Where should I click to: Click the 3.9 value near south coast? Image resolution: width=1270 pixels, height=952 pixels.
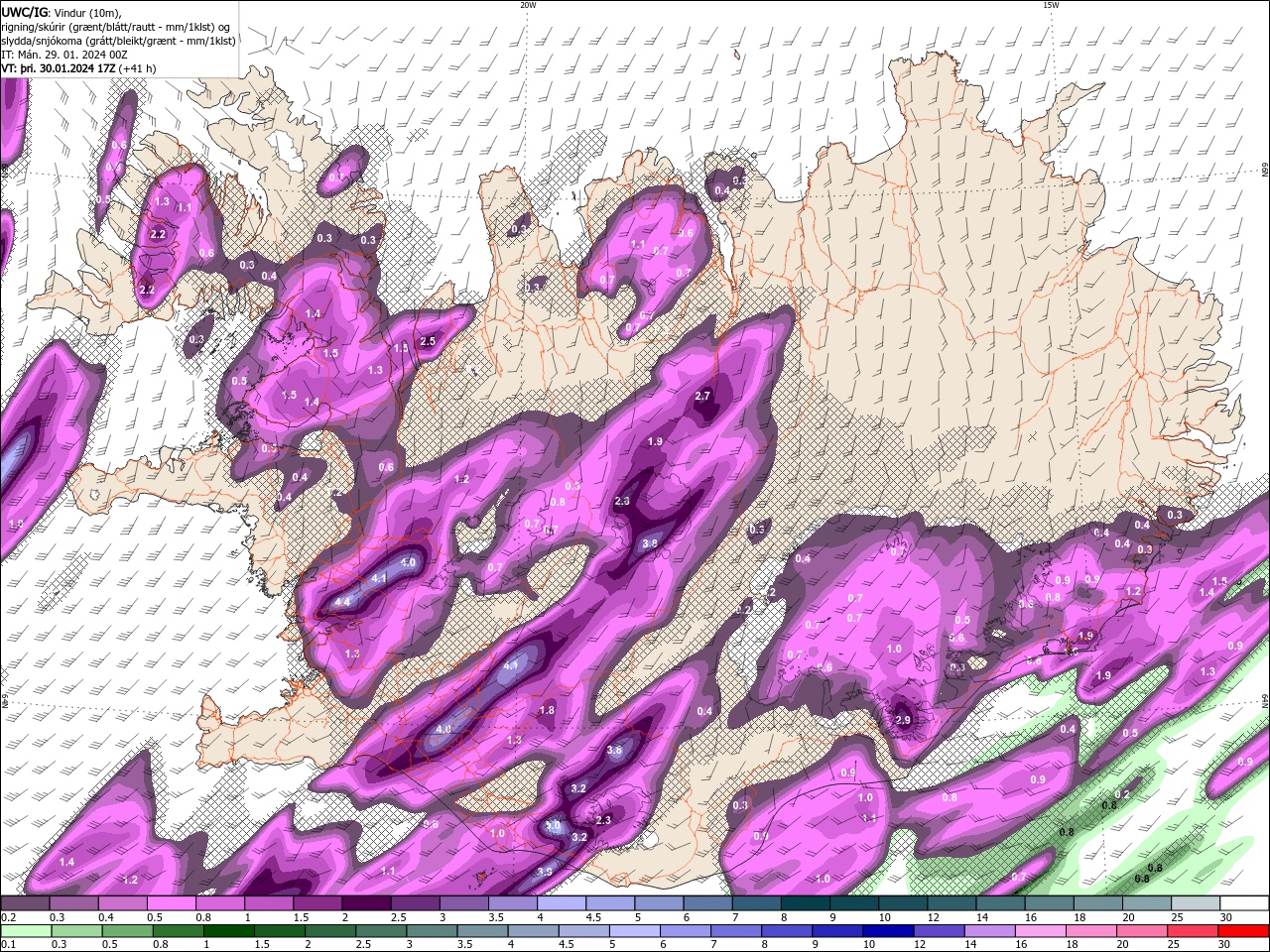(545, 873)
